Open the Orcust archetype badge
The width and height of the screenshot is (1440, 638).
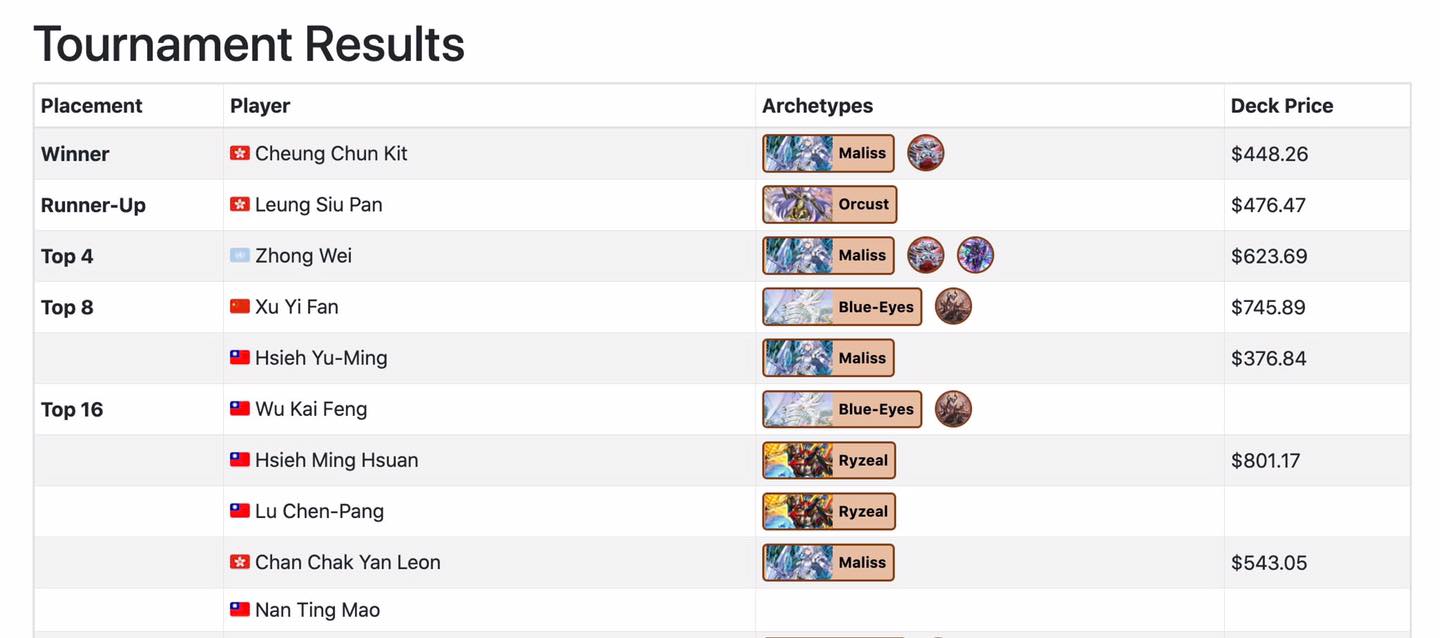click(x=829, y=204)
